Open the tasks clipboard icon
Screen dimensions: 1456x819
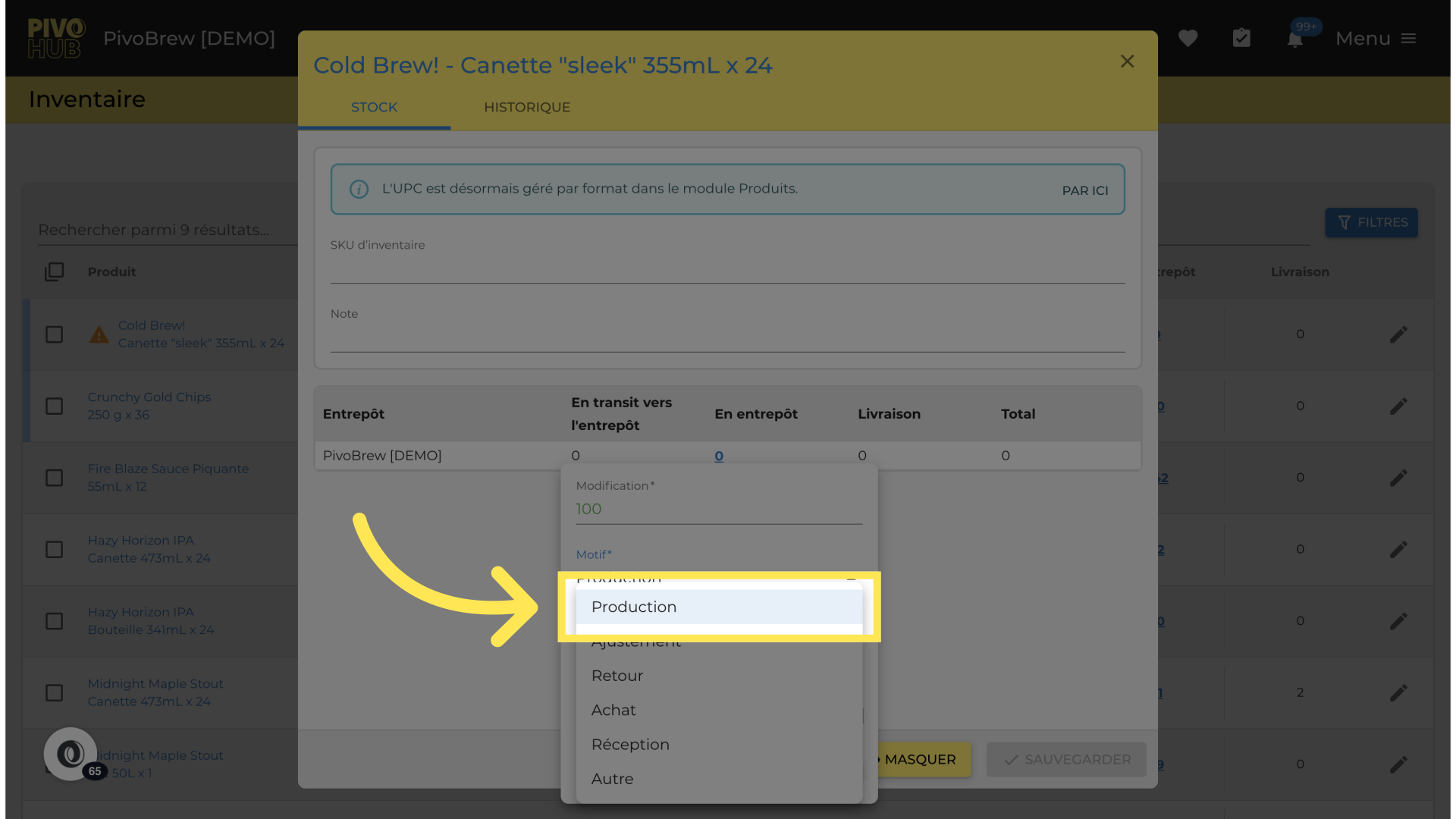(1241, 38)
